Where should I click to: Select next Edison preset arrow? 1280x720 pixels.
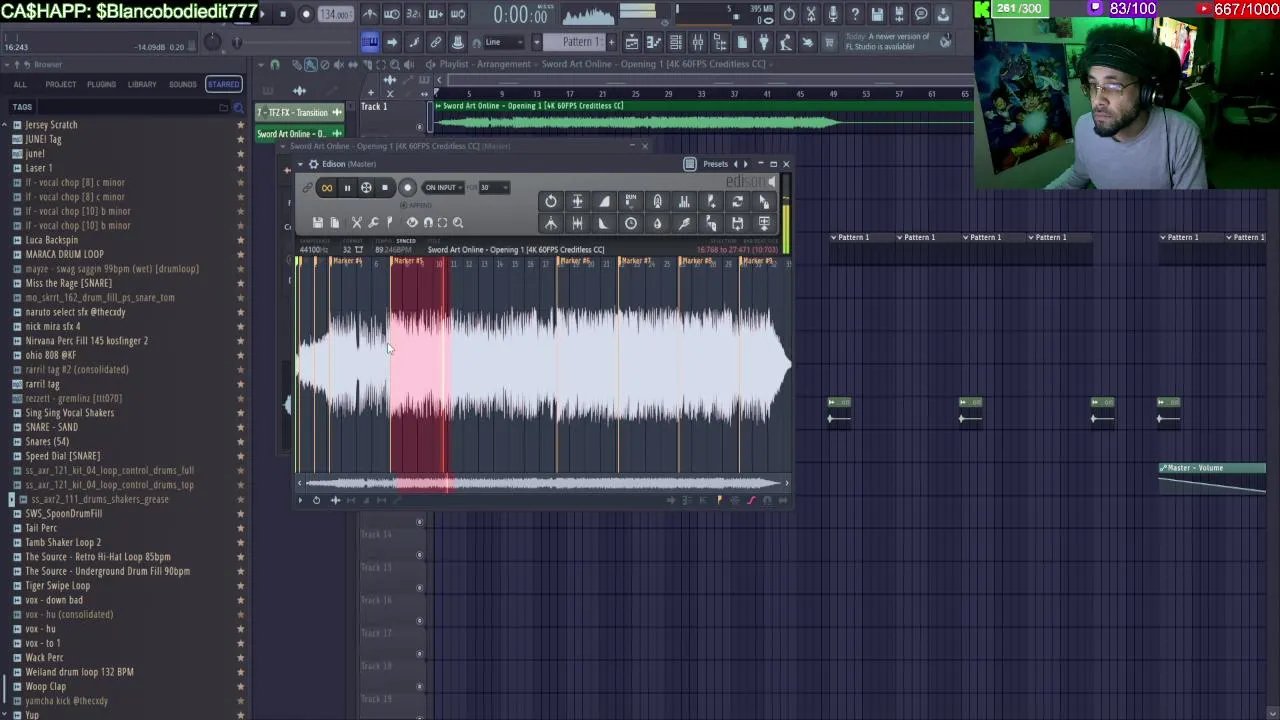pos(746,164)
